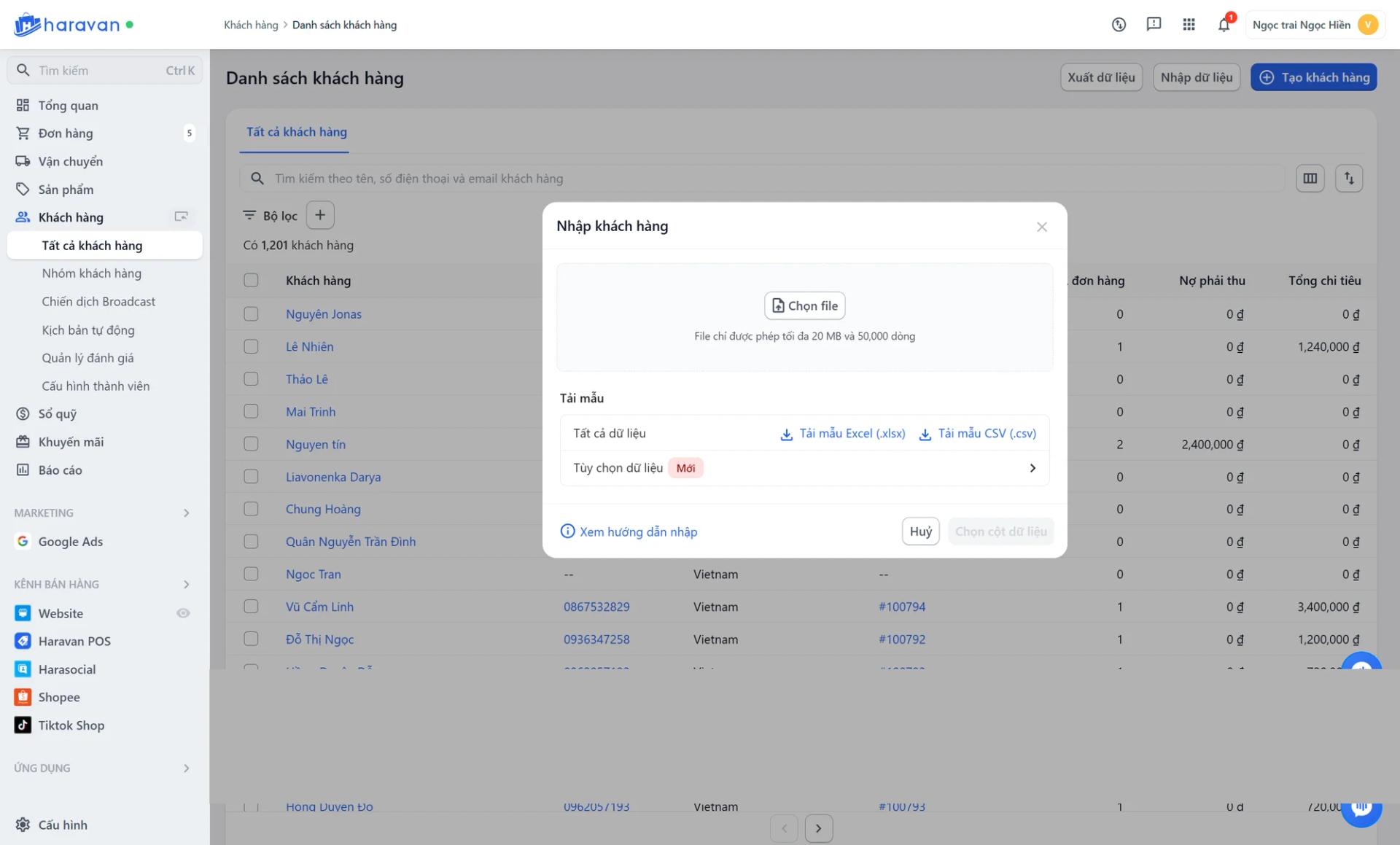Go to the Đơn hàng menu item

pyautogui.click(x=66, y=133)
